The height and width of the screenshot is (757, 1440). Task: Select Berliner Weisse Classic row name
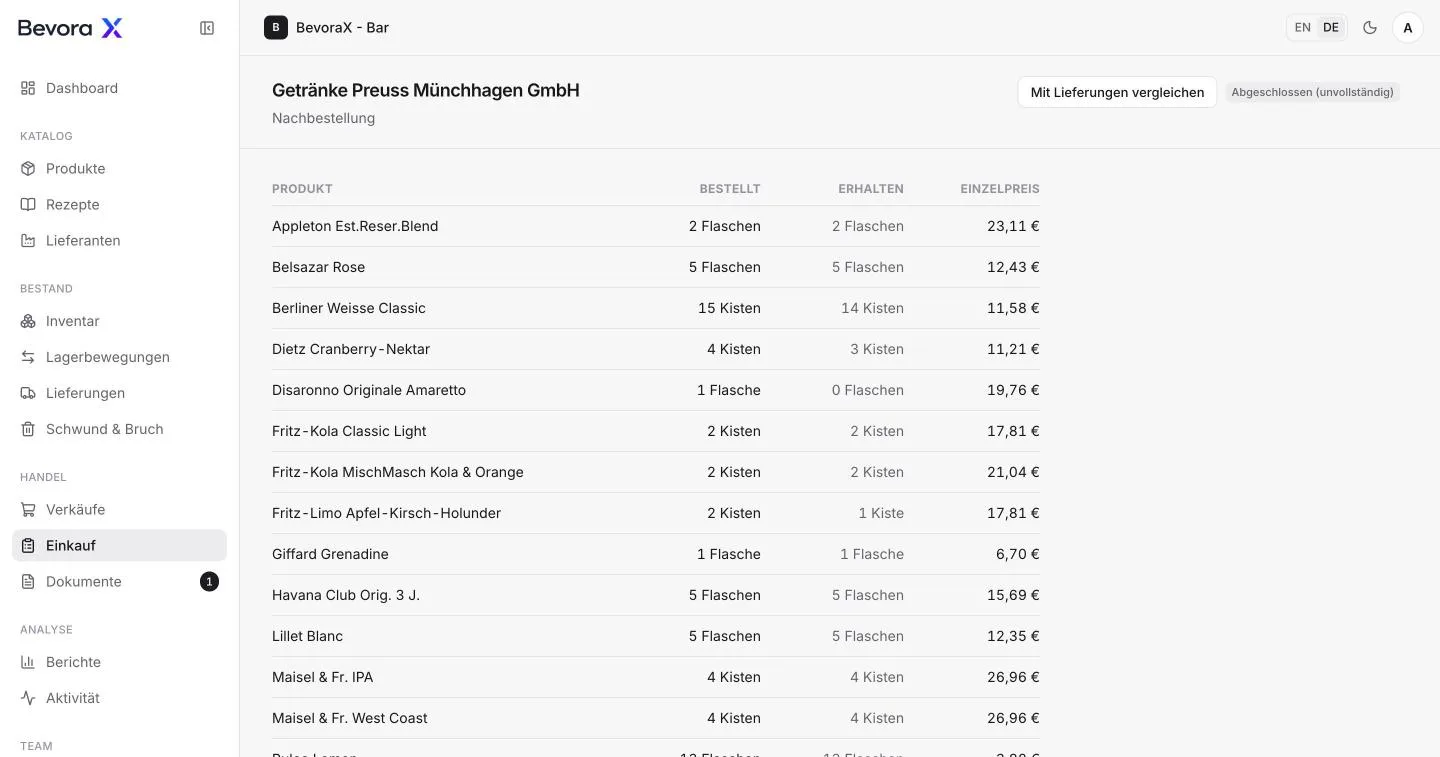click(x=349, y=308)
